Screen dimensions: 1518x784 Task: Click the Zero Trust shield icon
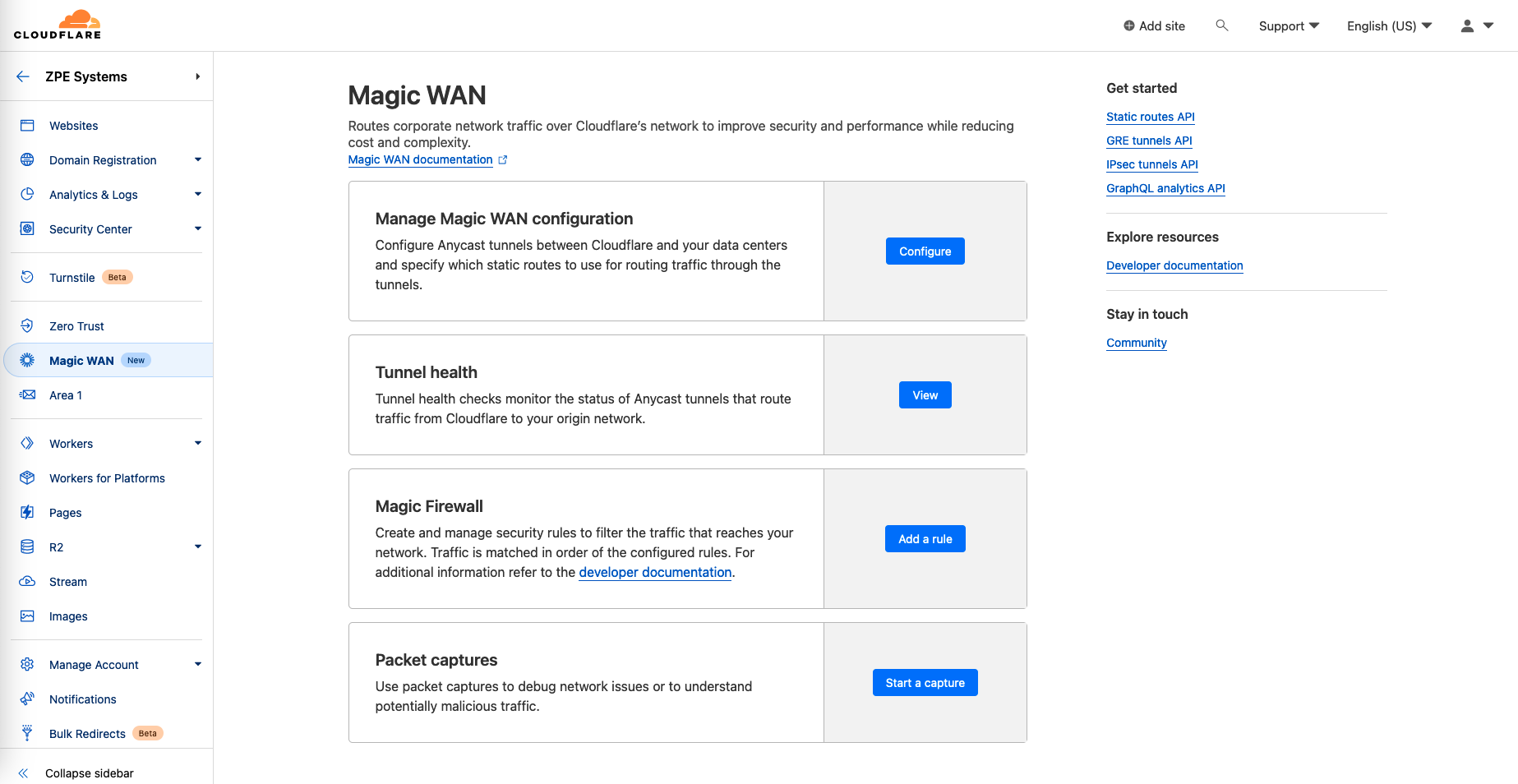point(27,326)
